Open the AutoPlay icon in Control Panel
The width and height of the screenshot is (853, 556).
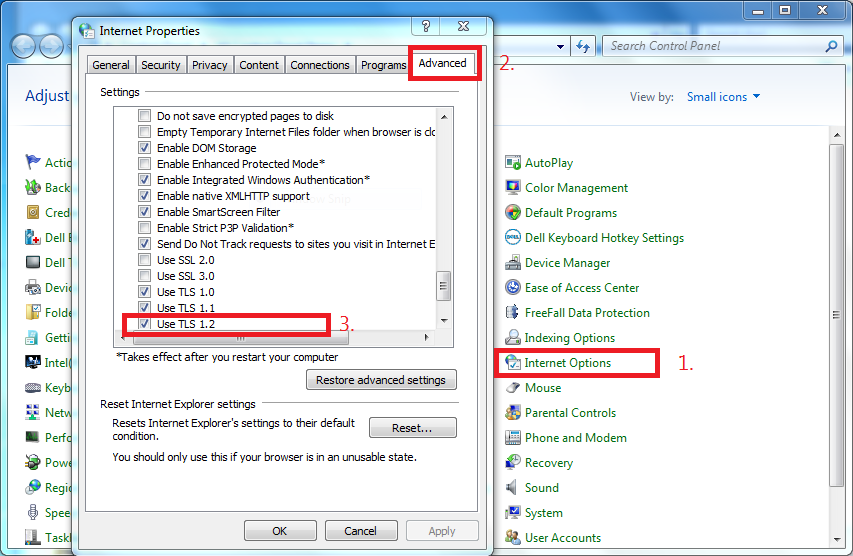click(512, 163)
